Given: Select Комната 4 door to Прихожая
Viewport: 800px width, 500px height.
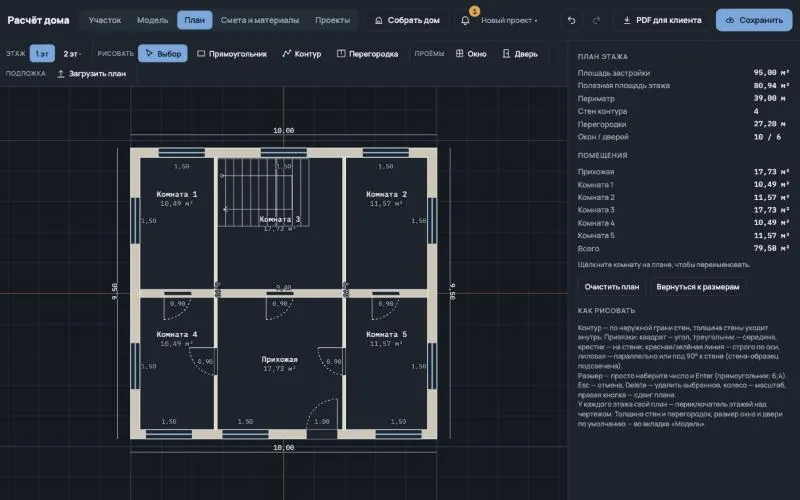Looking at the screenshot, I should point(203,362).
